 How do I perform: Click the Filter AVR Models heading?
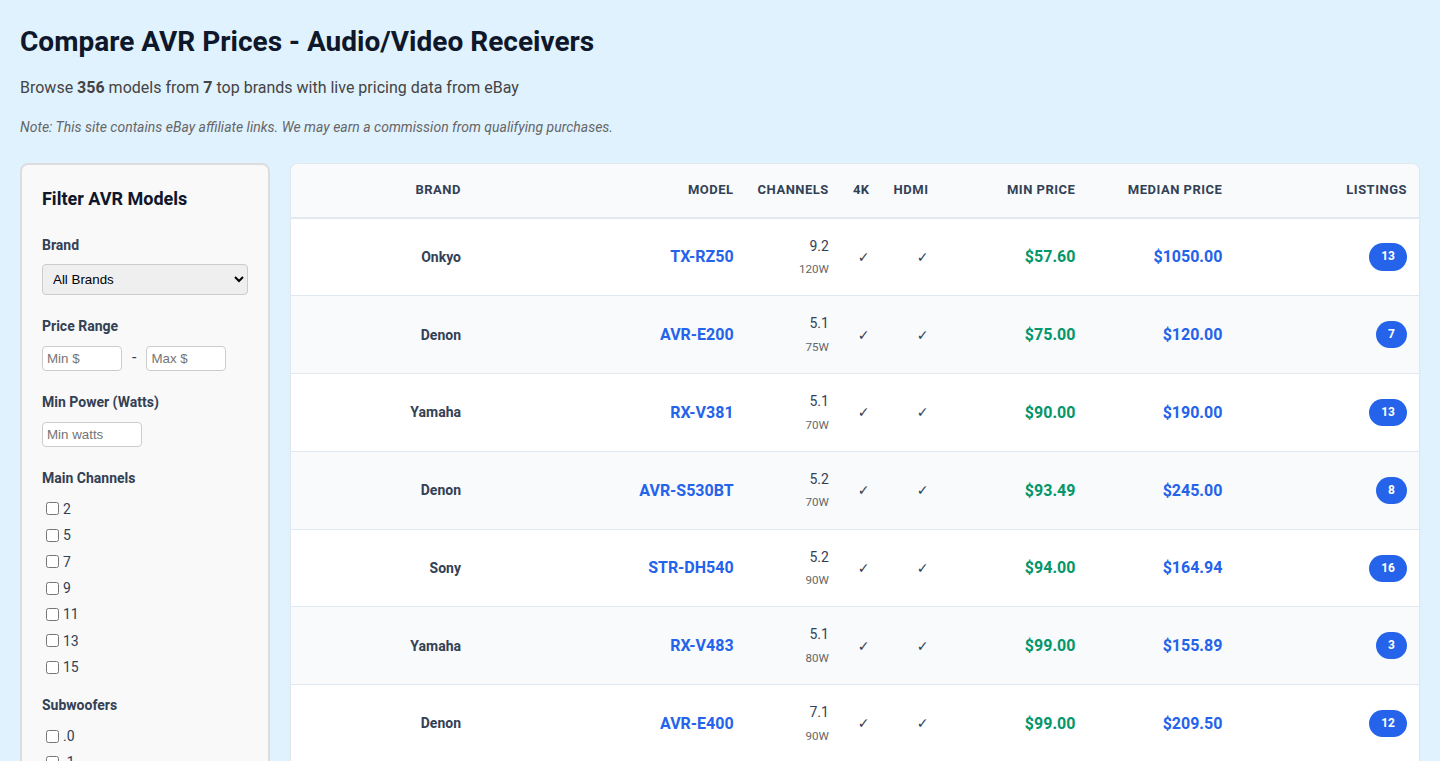(x=115, y=199)
